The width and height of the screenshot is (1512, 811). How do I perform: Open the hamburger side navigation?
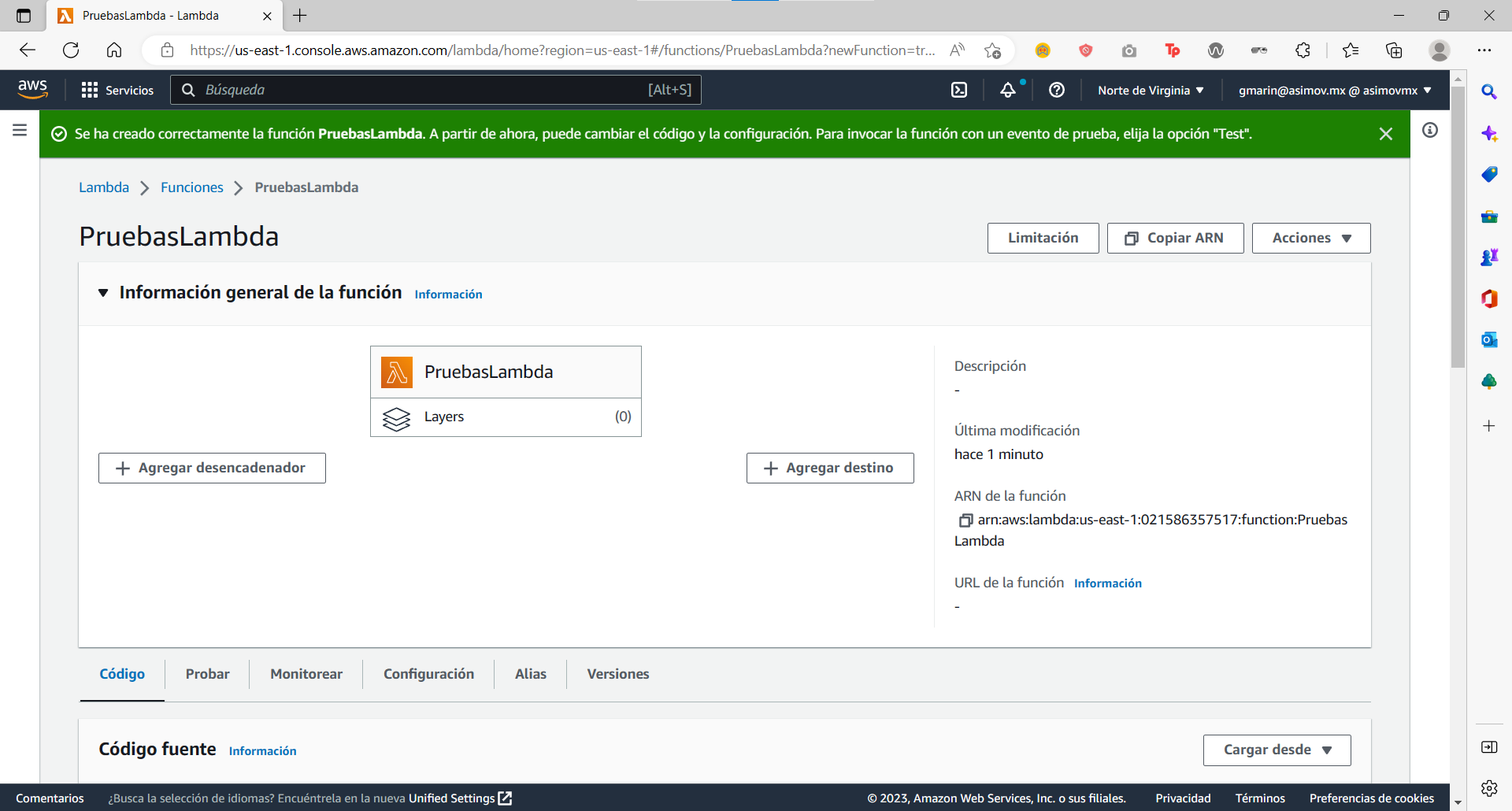pos(20,130)
